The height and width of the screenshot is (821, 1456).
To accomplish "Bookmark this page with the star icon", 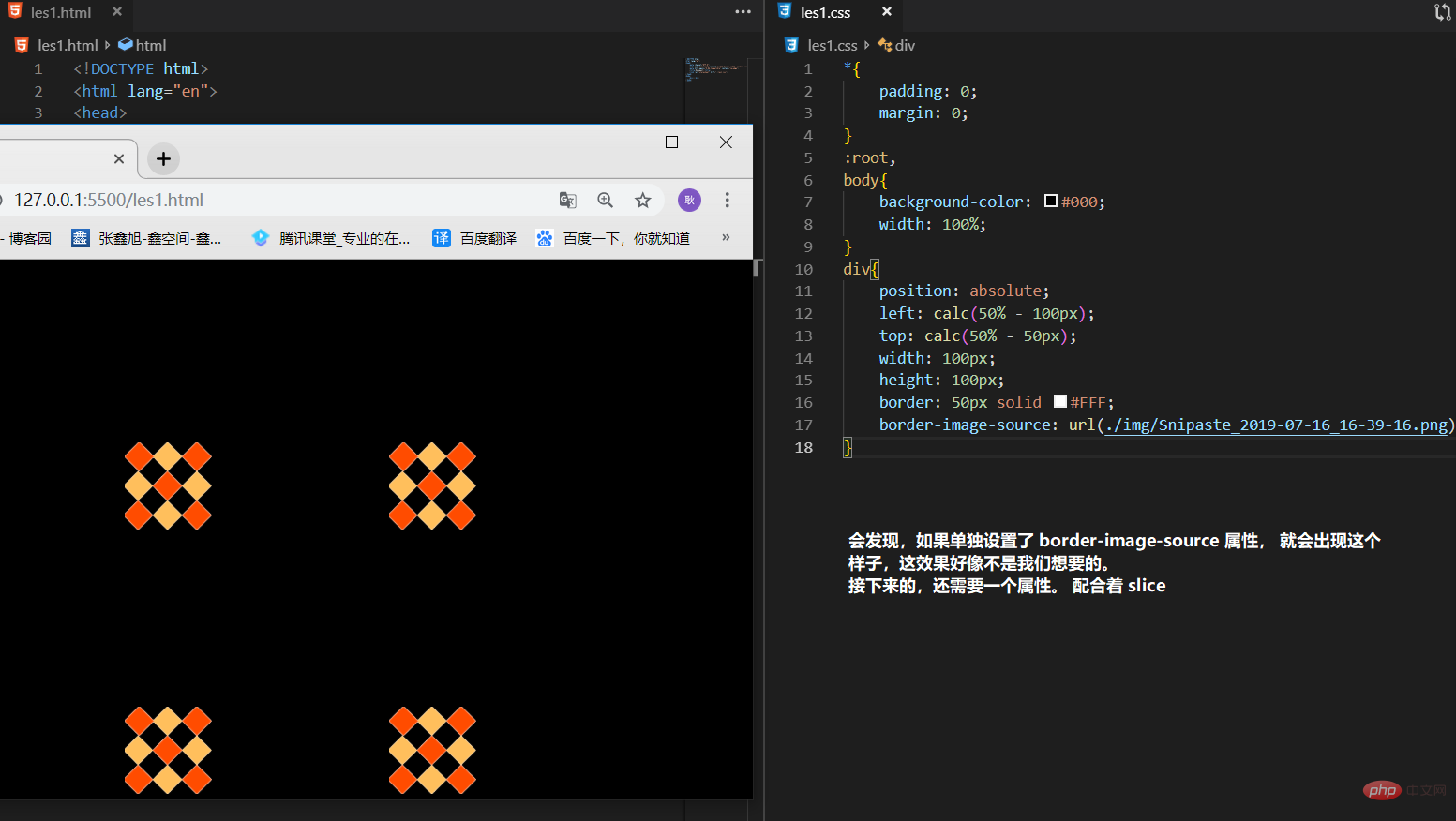I will point(642,200).
